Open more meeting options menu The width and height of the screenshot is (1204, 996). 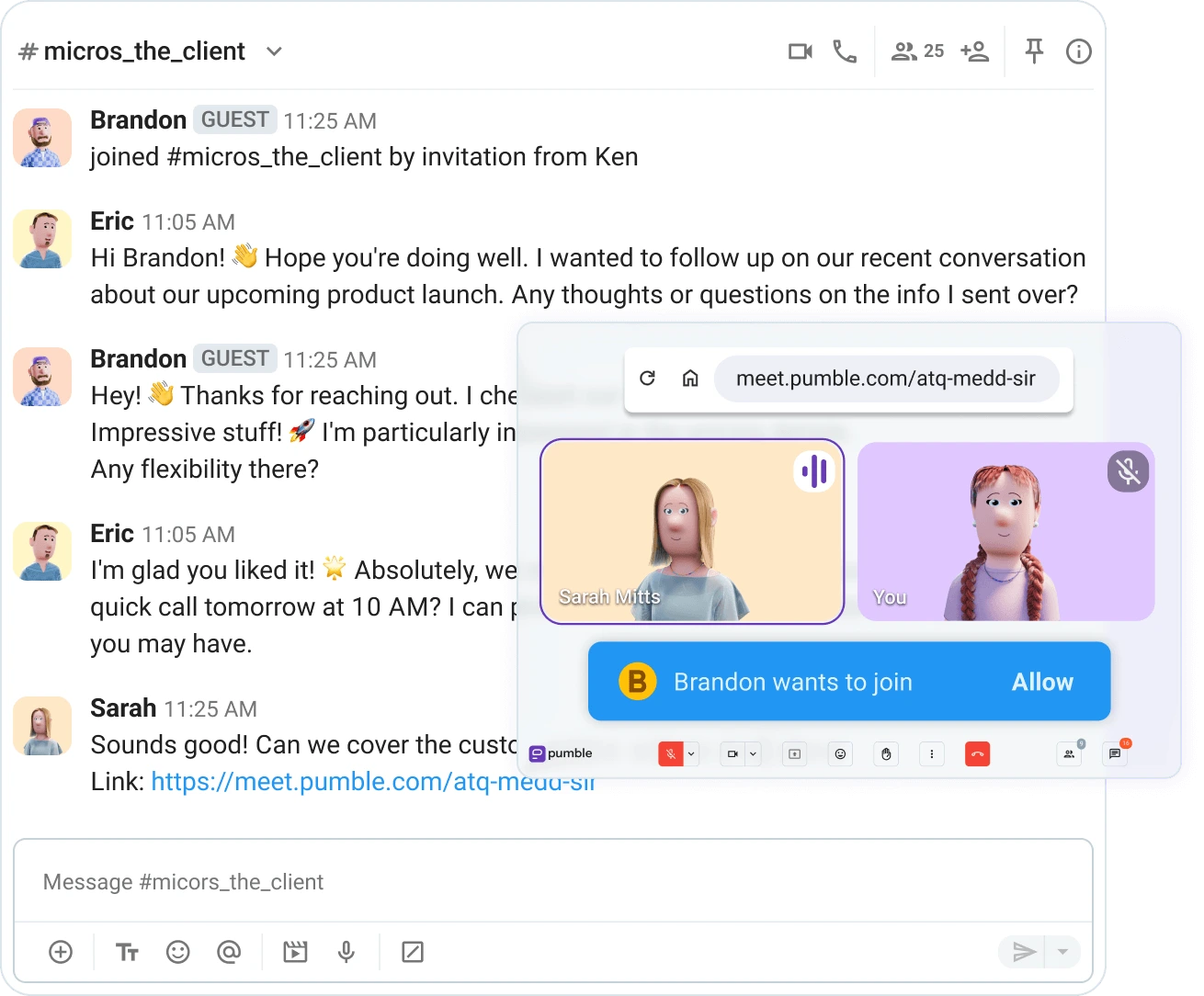[932, 754]
